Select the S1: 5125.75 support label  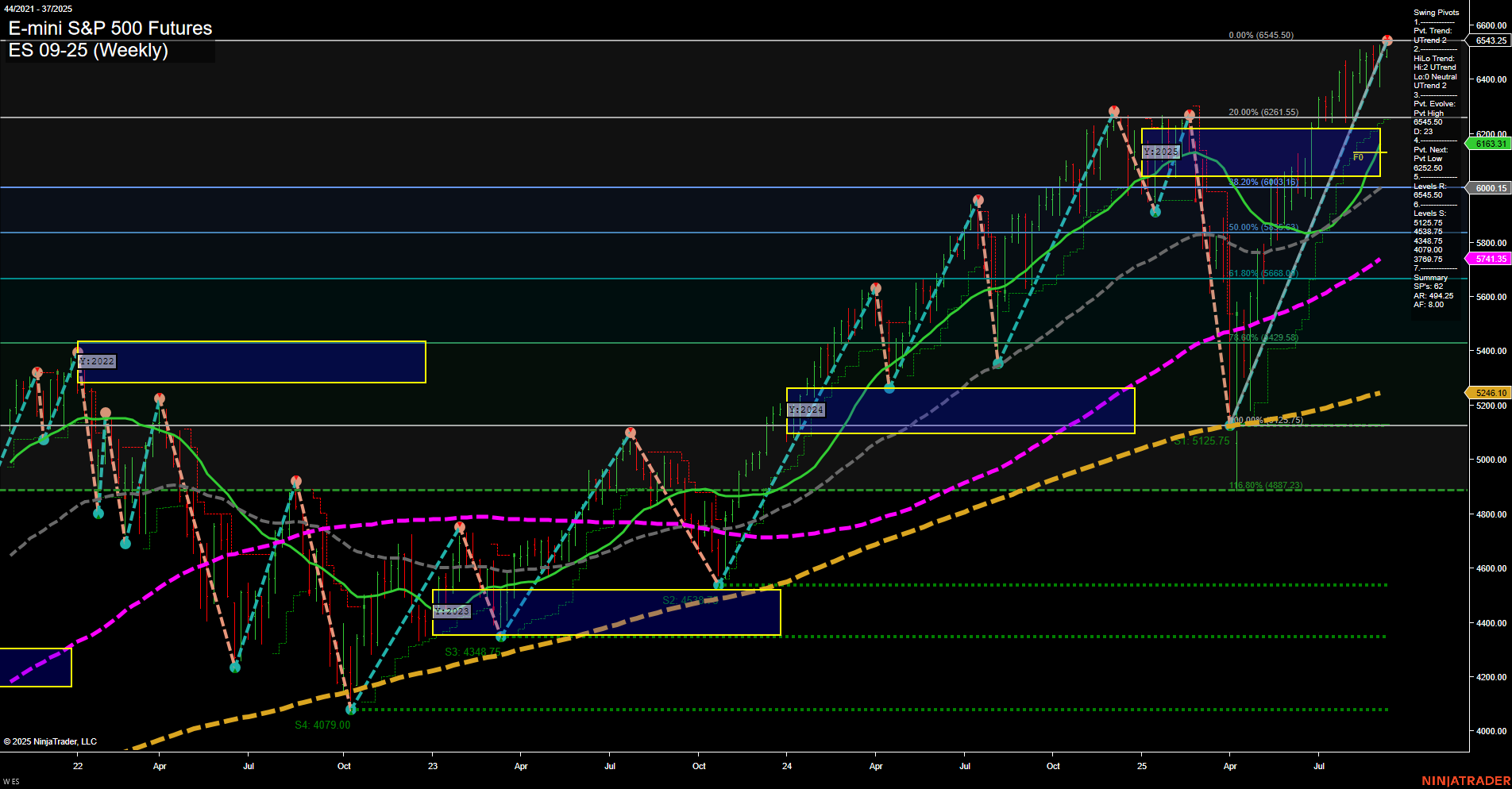[x=1201, y=441]
